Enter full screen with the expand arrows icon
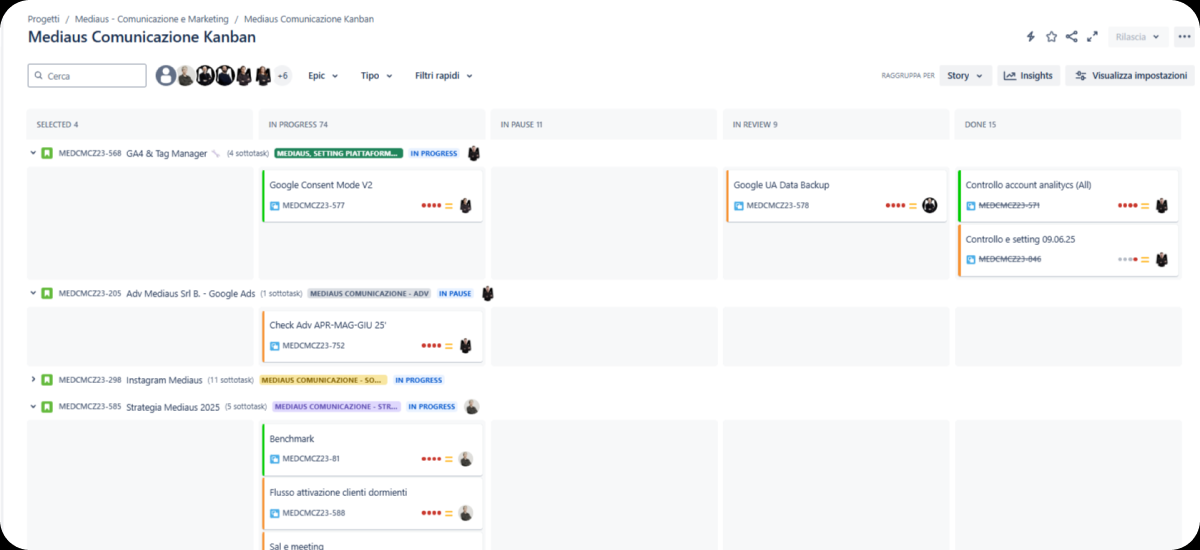1200x550 pixels. pos(1093,37)
